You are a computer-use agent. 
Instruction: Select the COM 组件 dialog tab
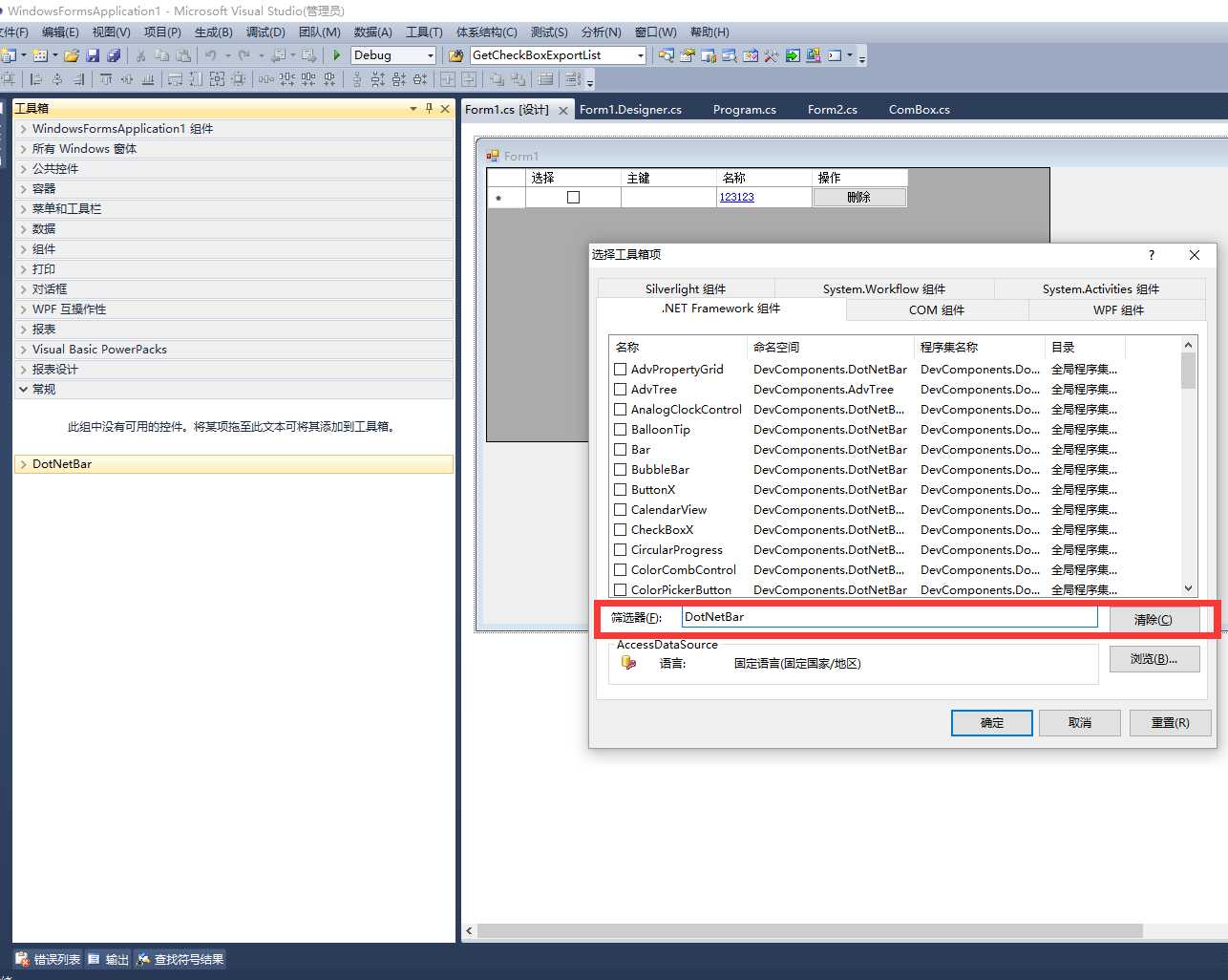[937, 309]
